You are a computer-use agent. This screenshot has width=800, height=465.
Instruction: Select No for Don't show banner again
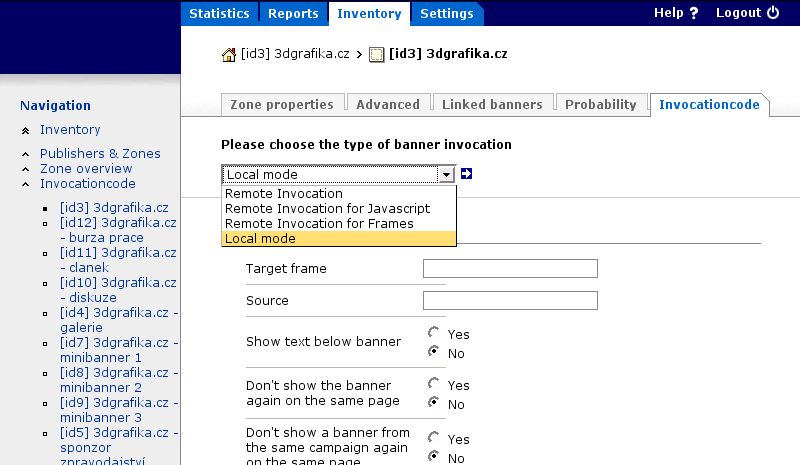pyautogui.click(x=434, y=402)
